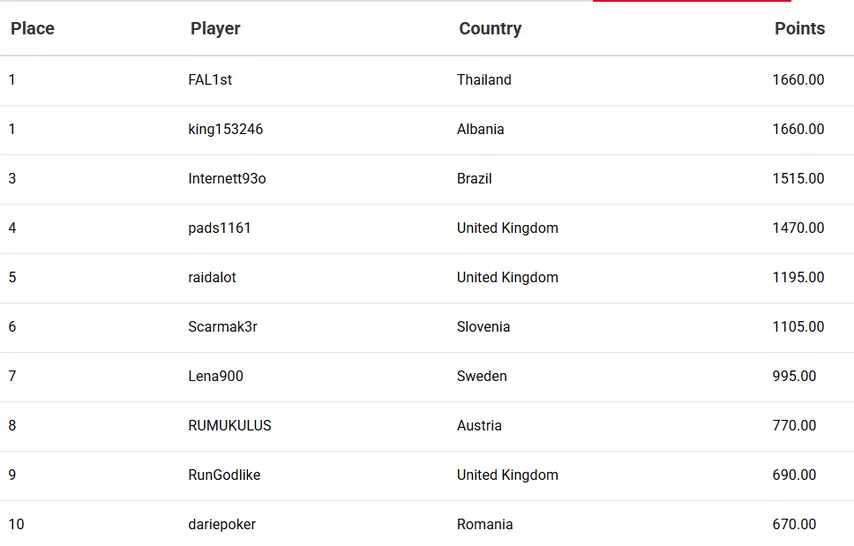
Task: Select the Country column header
Action: click(490, 28)
